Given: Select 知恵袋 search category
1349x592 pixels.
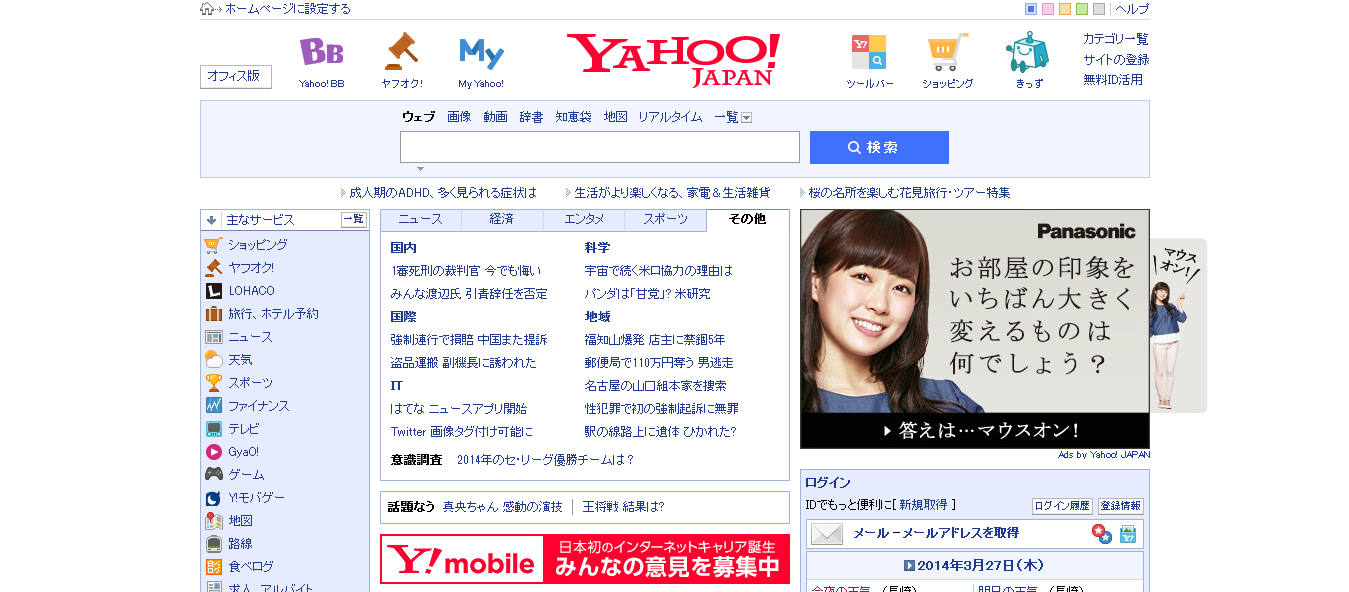Looking at the screenshot, I should tap(573, 117).
